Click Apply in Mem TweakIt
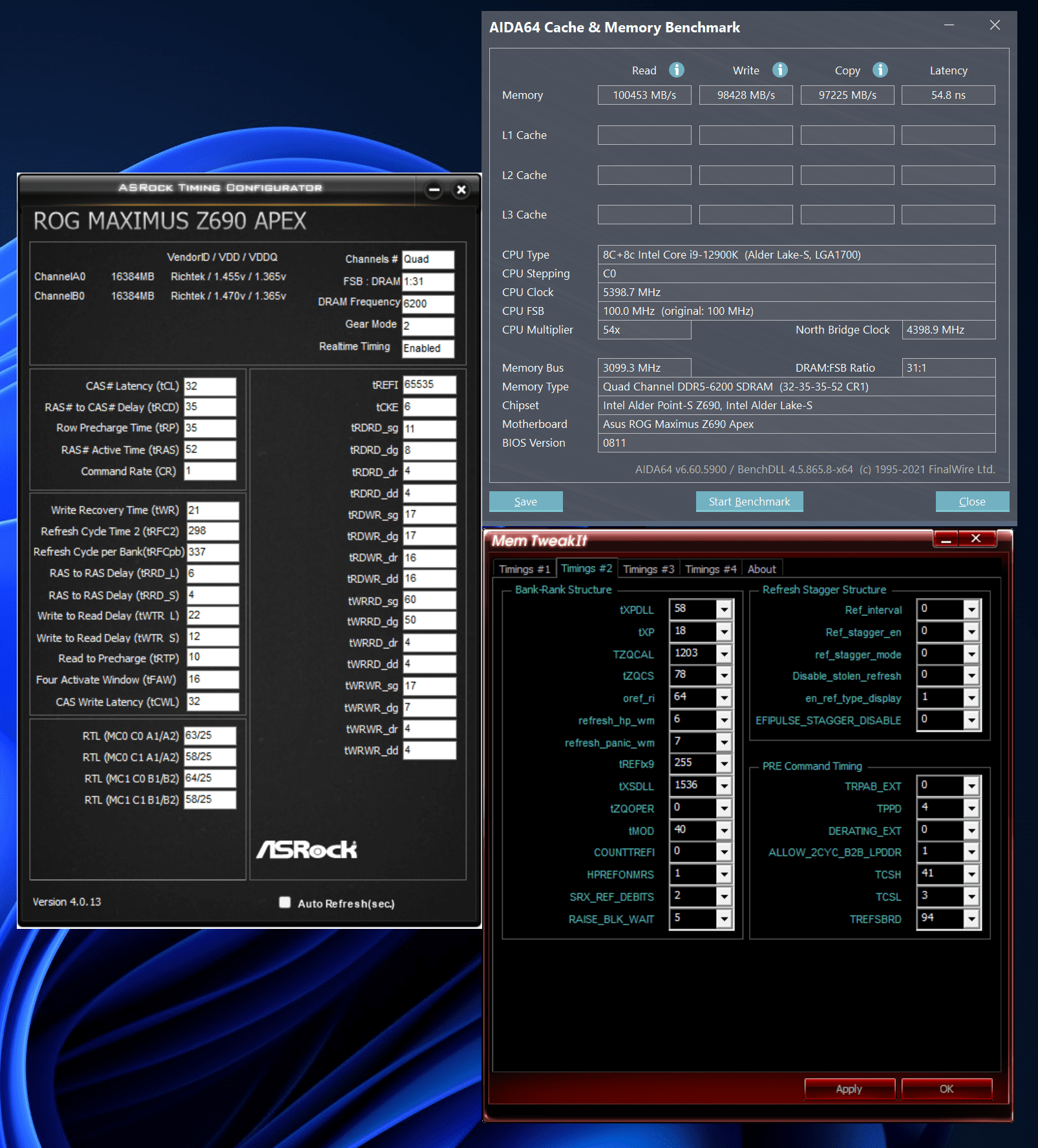The height and width of the screenshot is (1148, 1038). tap(849, 1089)
